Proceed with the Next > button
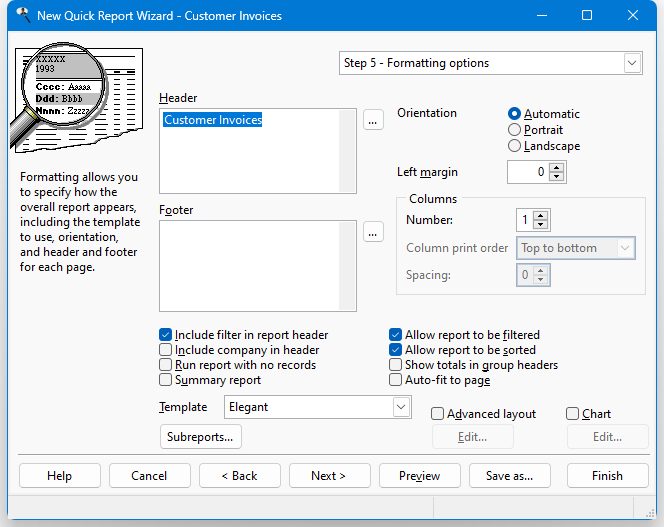This screenshot has width=664, height=527. coord(329,476)
